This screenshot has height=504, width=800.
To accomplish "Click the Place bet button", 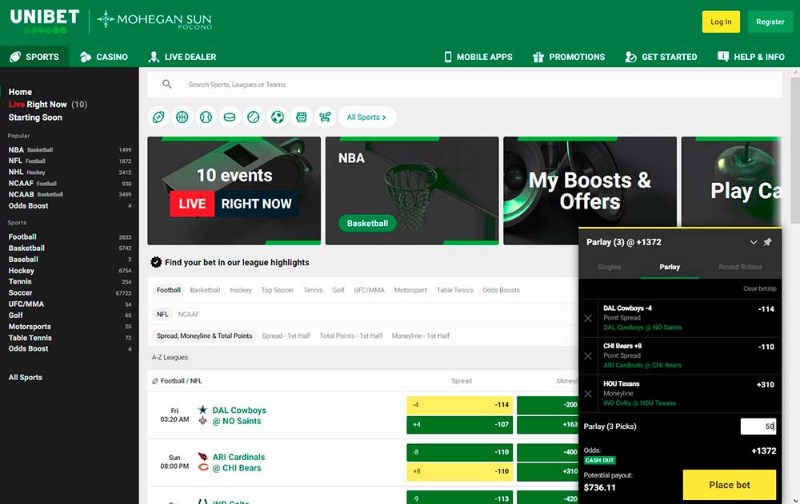I will pos(729,485).
